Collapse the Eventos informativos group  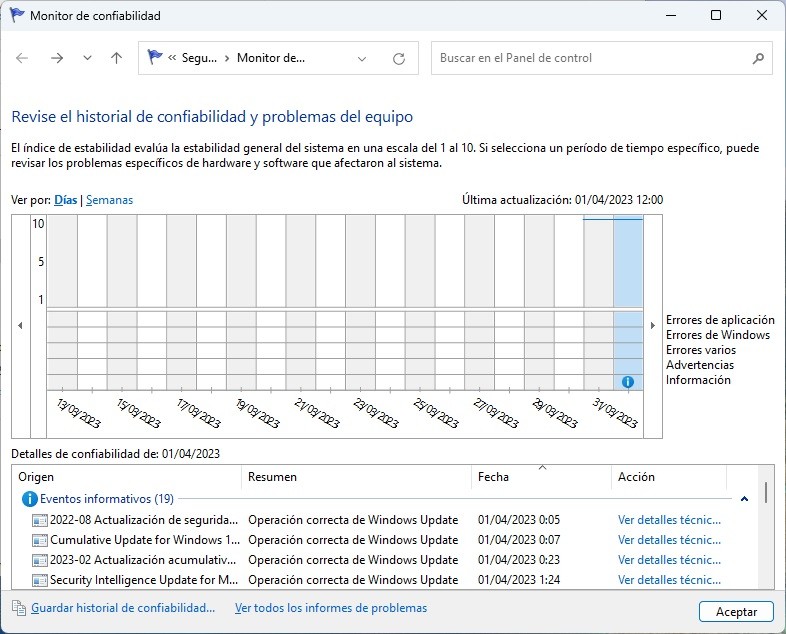744,498
